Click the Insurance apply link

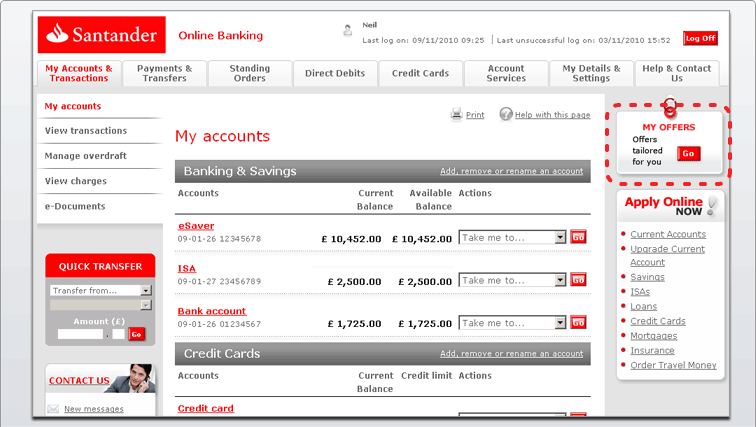(652, 350)
